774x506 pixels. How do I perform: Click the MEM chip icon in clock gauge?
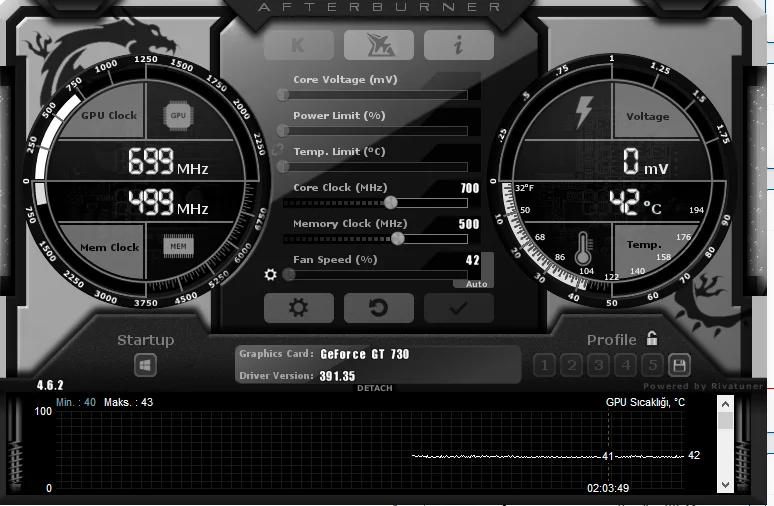(178, 246)
